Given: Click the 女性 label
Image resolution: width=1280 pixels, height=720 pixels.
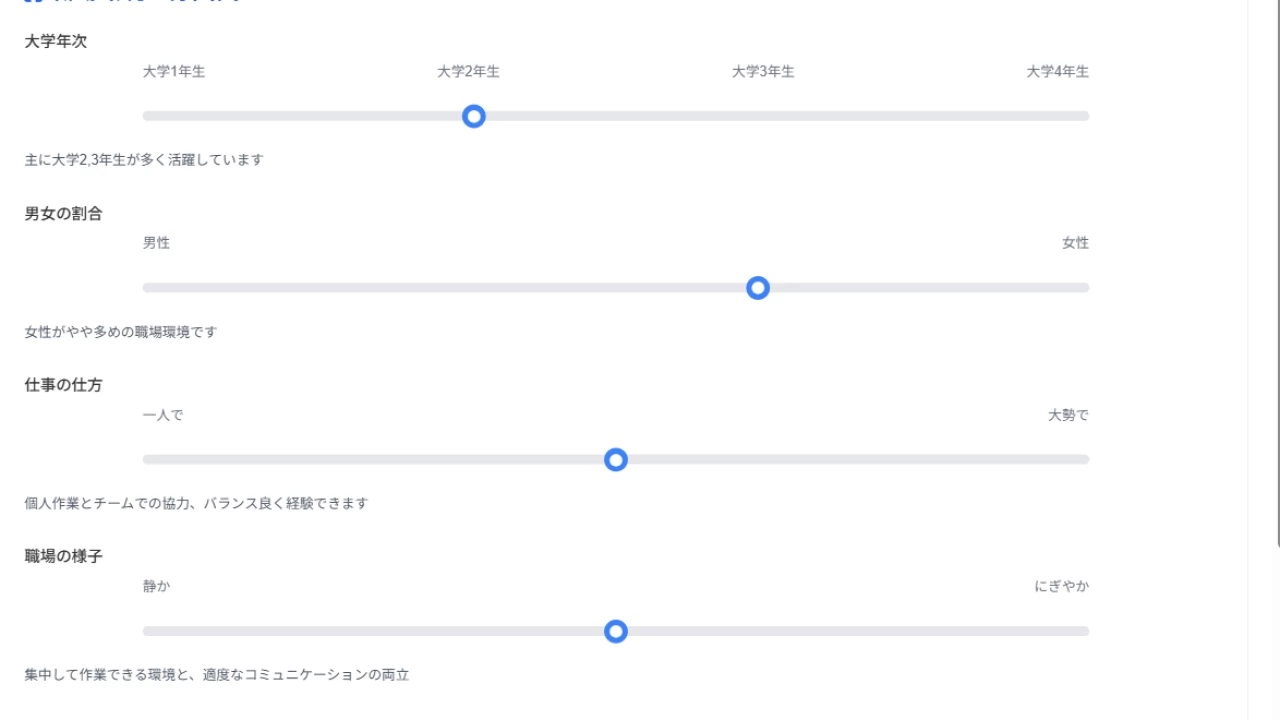Looking at the screenshot, I should pyautogui.click(x=1075, y=243).
